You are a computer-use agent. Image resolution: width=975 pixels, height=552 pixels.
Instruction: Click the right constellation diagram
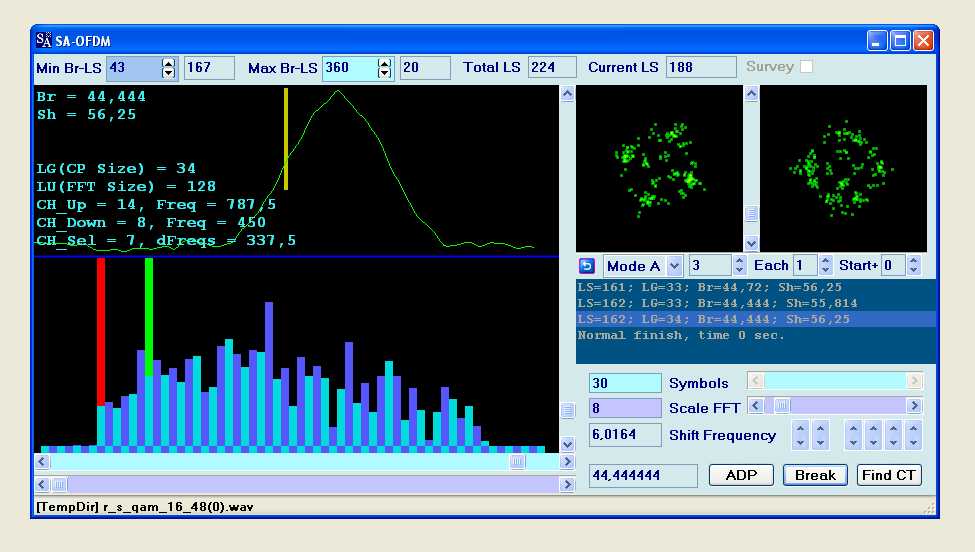[x=843, y=168]
